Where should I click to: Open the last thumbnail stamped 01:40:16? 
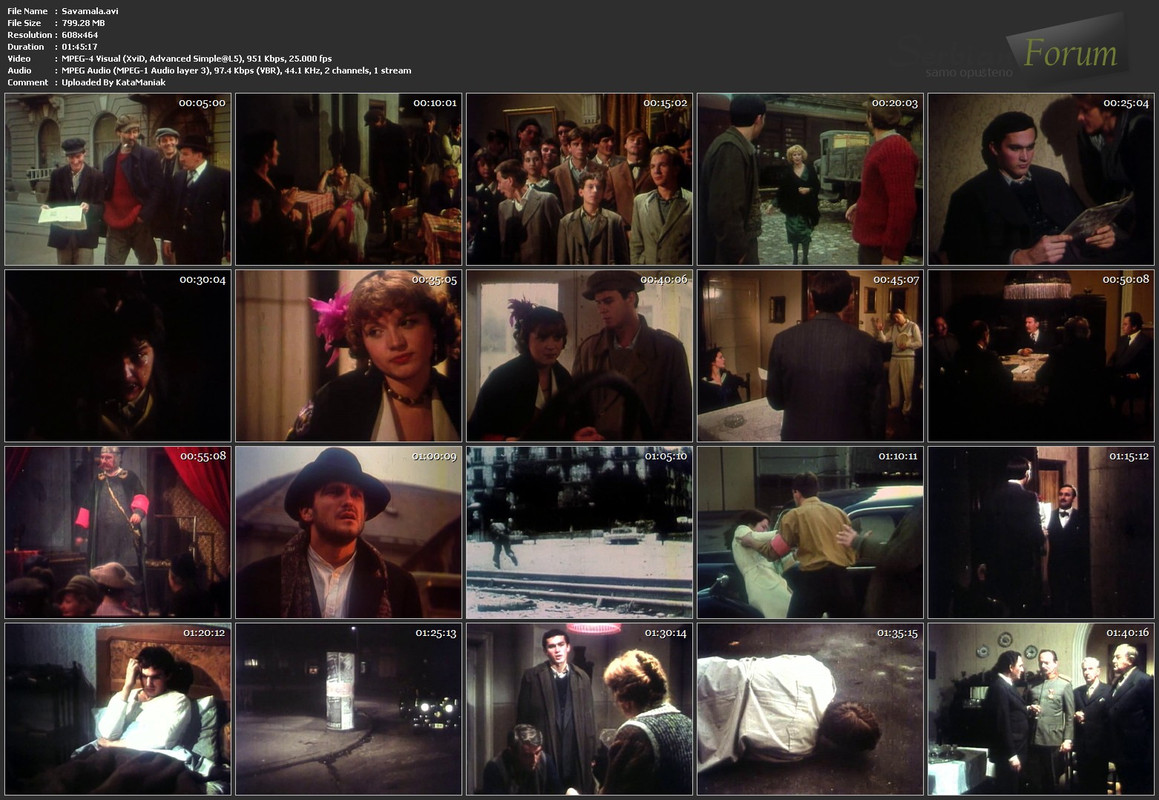(1041, 709)
